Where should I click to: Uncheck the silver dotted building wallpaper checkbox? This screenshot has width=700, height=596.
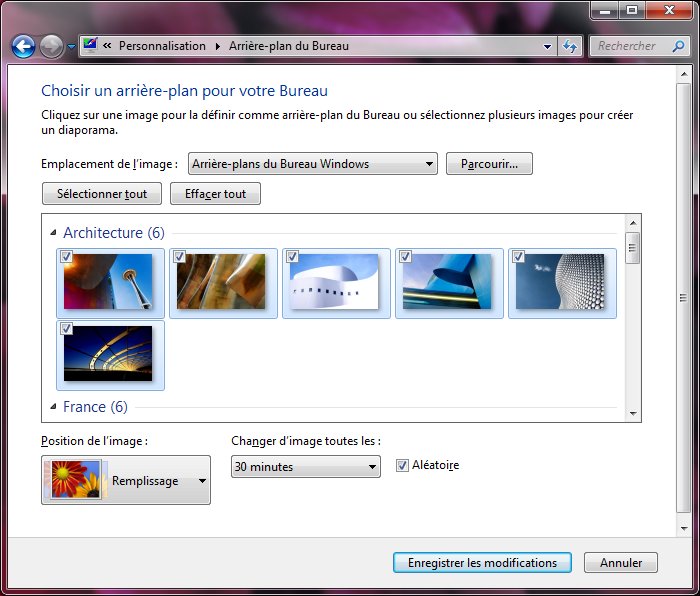pos(518,256)
